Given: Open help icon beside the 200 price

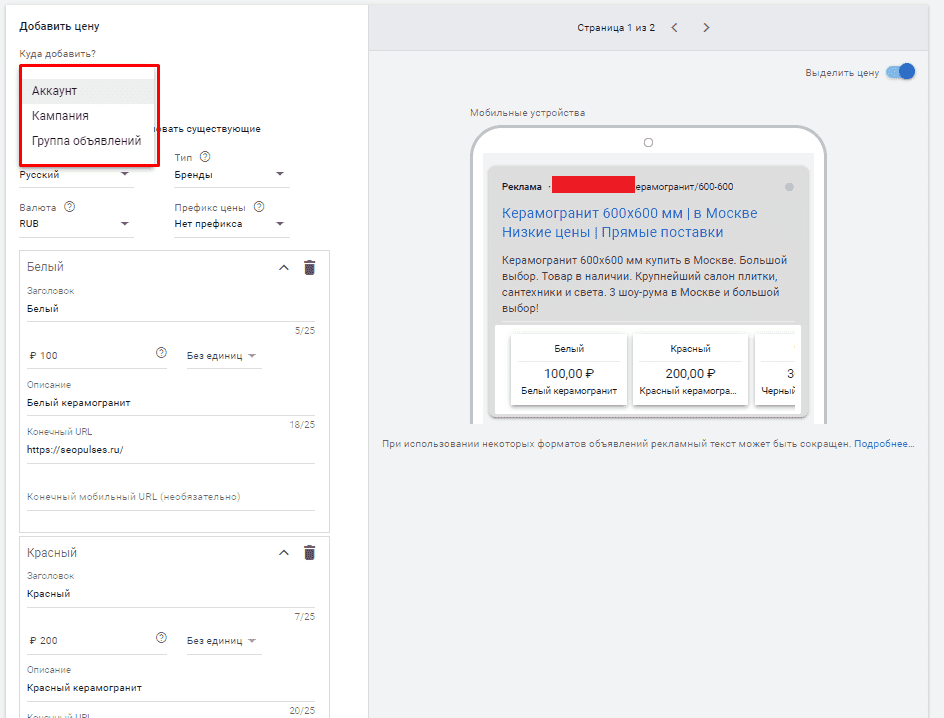Looking at the screenshot, I should click(x=161, y=638).
